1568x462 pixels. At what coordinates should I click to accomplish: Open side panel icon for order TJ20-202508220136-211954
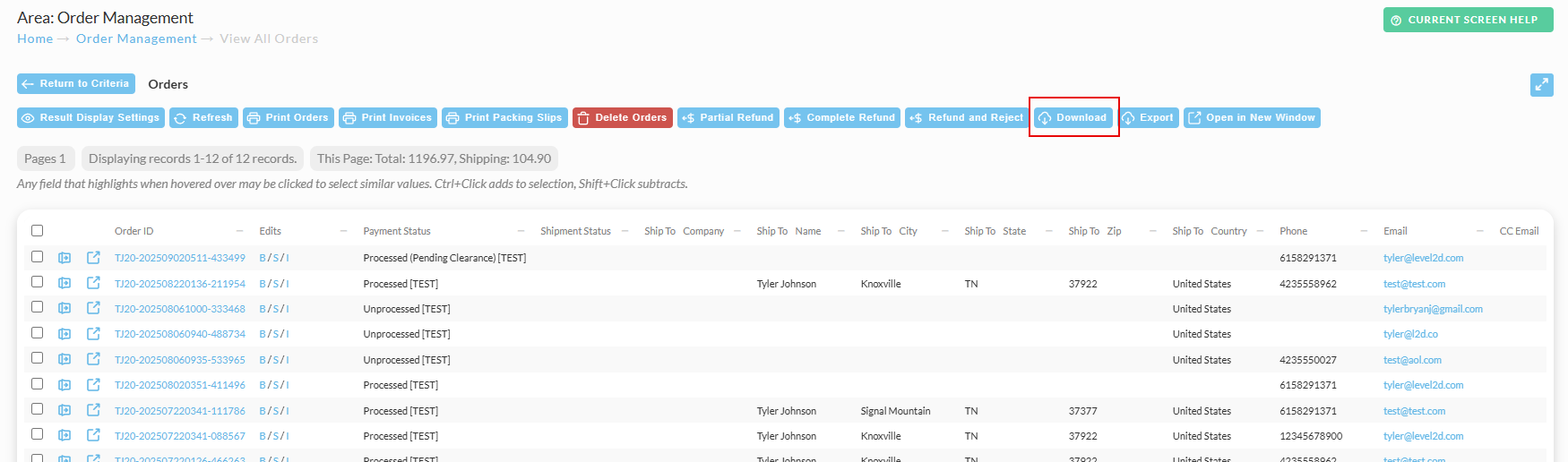[x=65, y=283]
